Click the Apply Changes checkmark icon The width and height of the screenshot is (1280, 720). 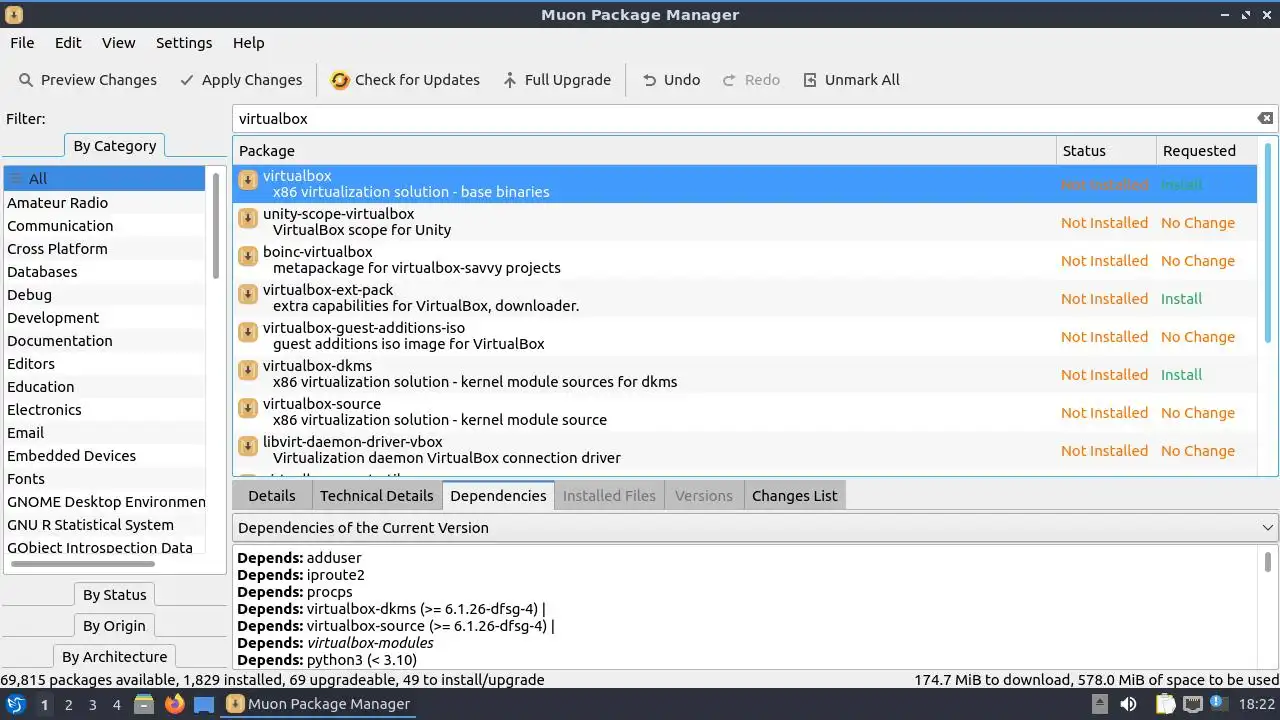[x=186, y=80]
